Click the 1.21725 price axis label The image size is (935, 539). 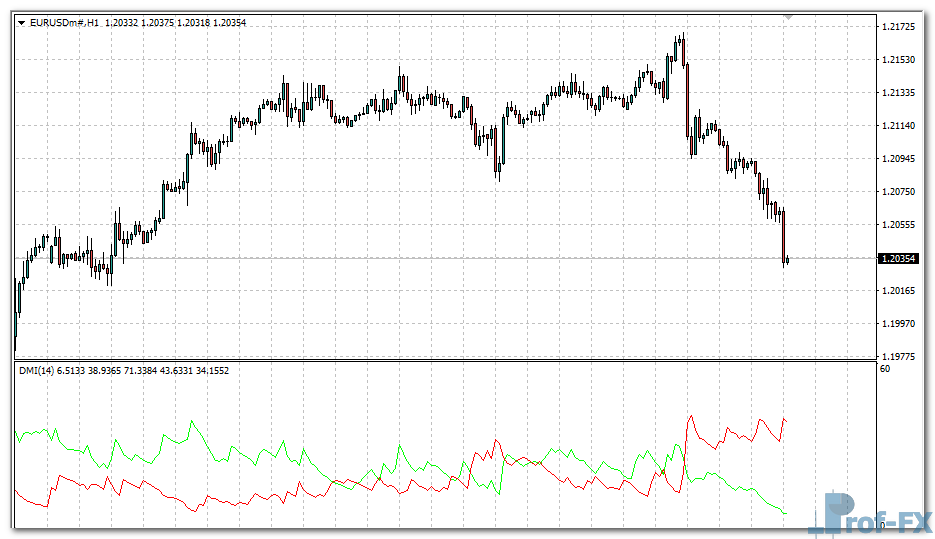click(897, 26)
